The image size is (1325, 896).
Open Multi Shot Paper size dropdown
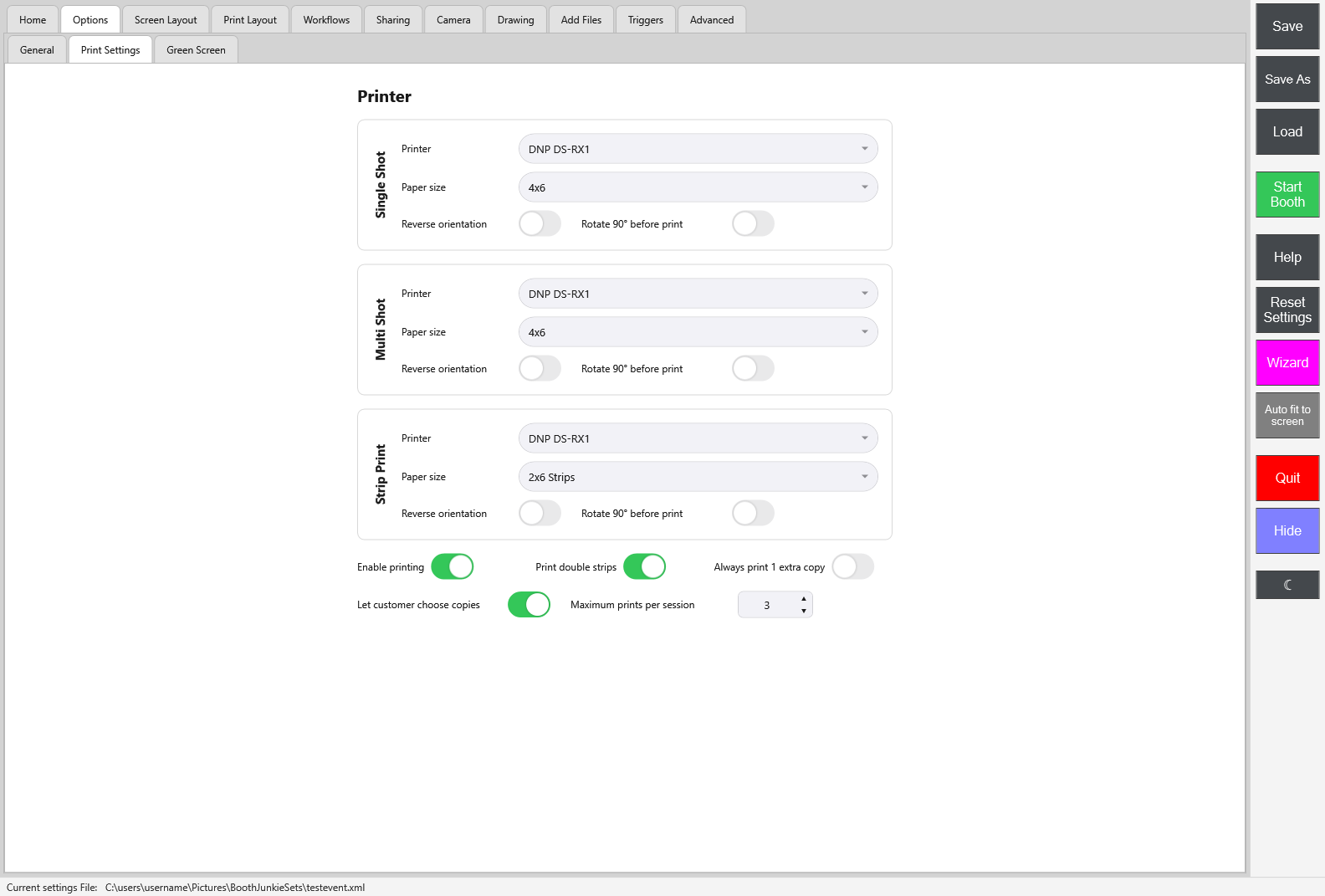(698, 332)
